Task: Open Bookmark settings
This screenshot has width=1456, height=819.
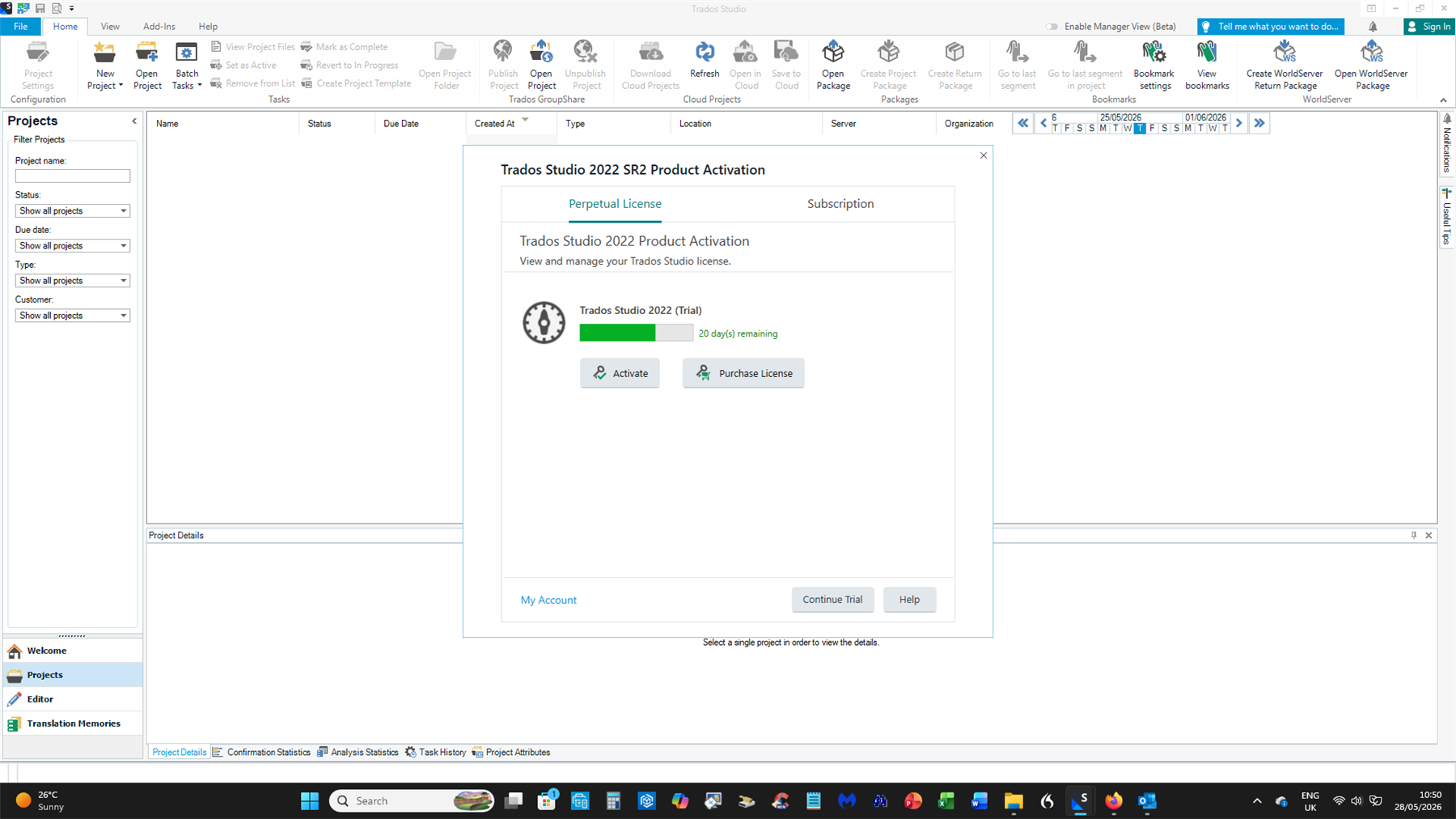Action: coord(1154,66)
